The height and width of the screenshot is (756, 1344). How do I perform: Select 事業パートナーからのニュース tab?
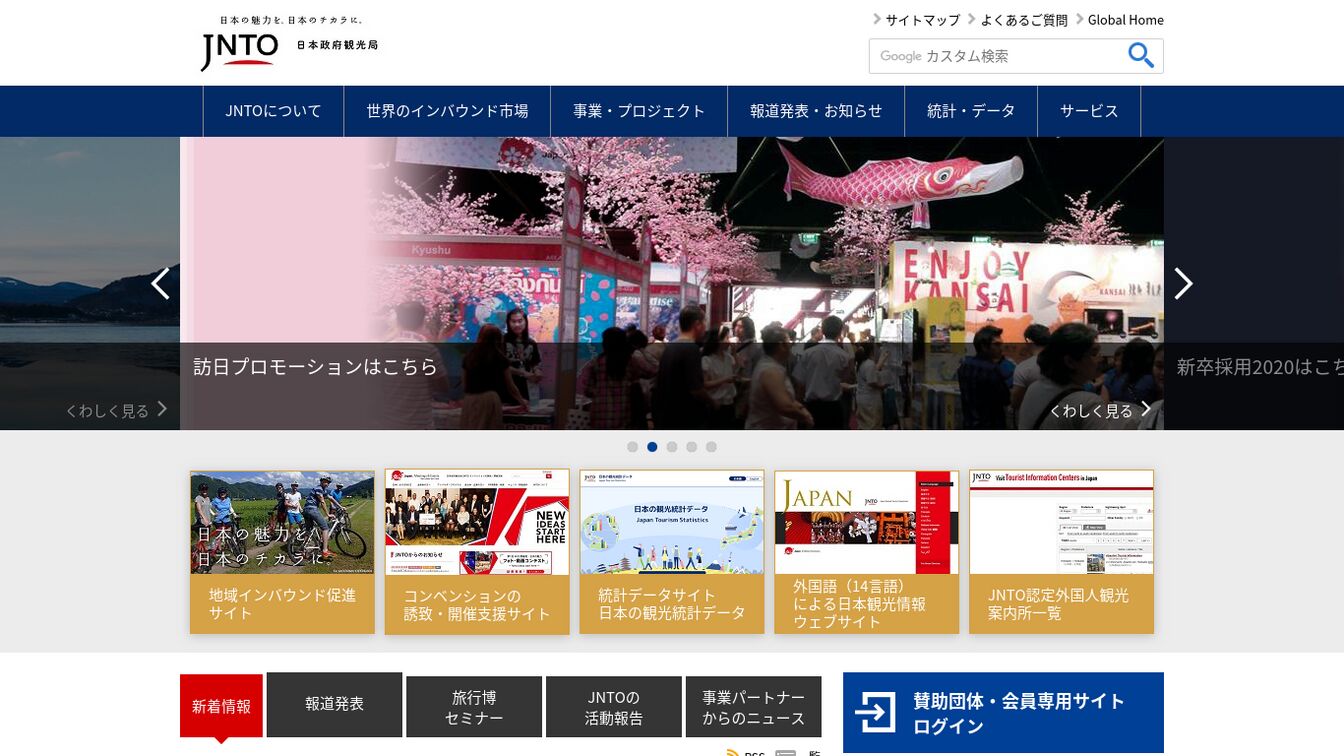click(753, 707)
